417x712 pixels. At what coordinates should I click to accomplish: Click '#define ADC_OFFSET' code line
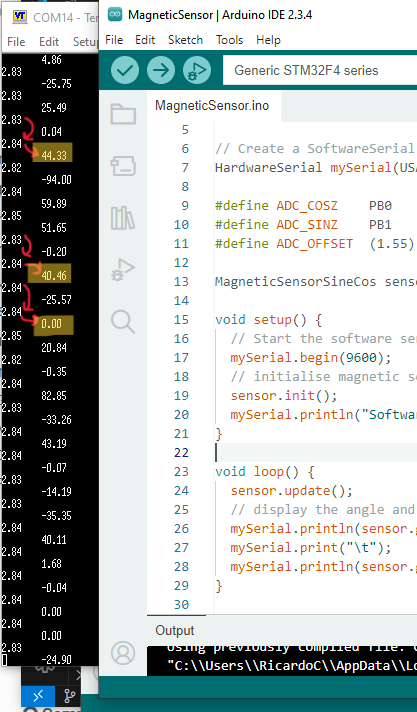coord(315,243)
